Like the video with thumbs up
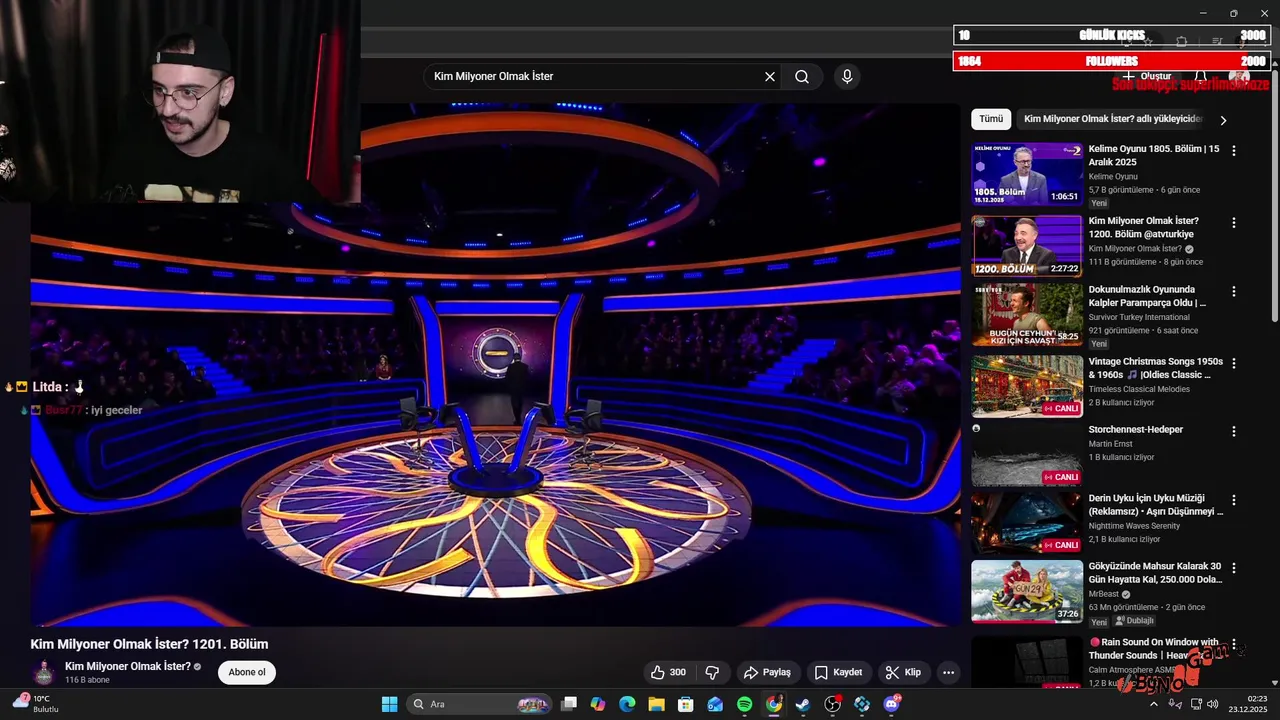This screenshot has width=1280, height=720. click(668, 672)
